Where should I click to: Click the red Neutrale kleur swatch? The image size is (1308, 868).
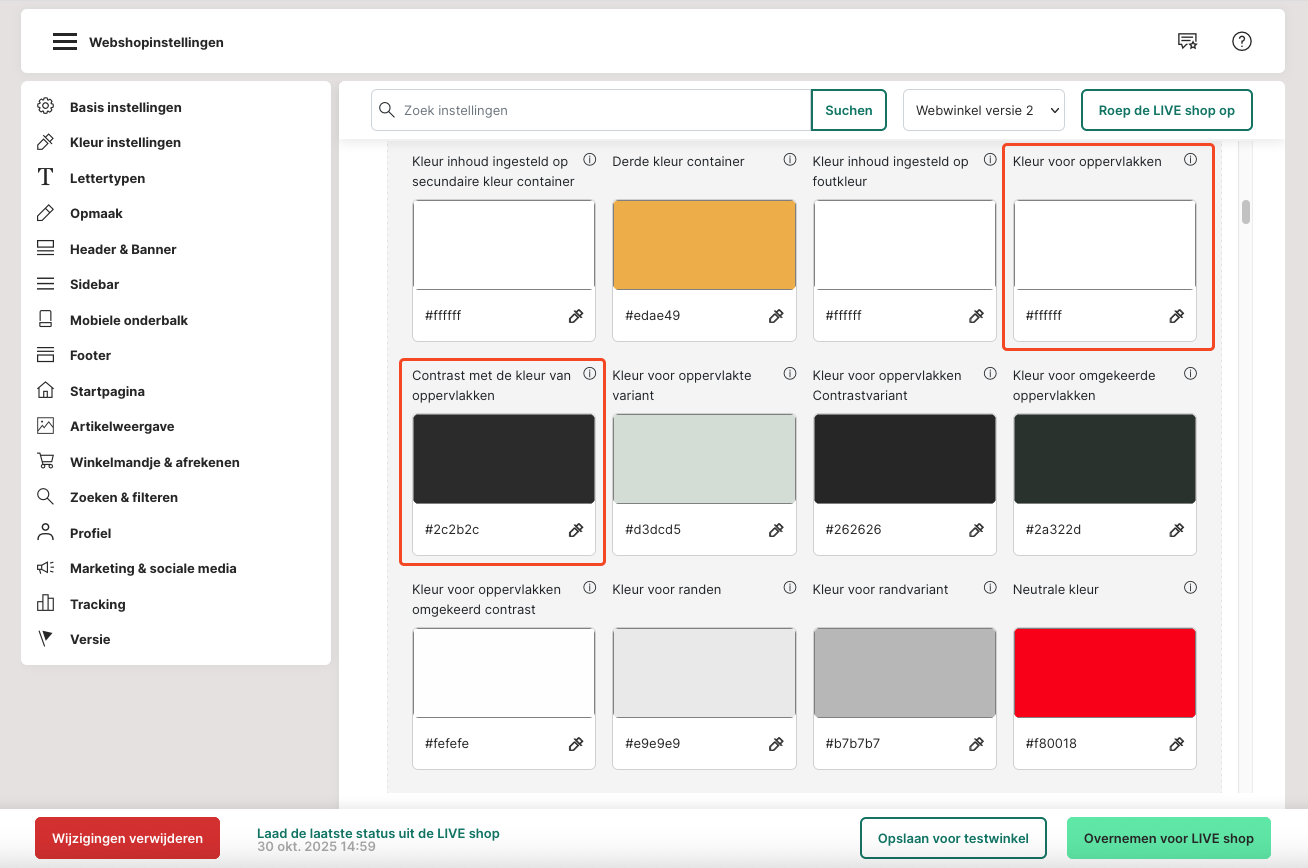point(1104,673)
